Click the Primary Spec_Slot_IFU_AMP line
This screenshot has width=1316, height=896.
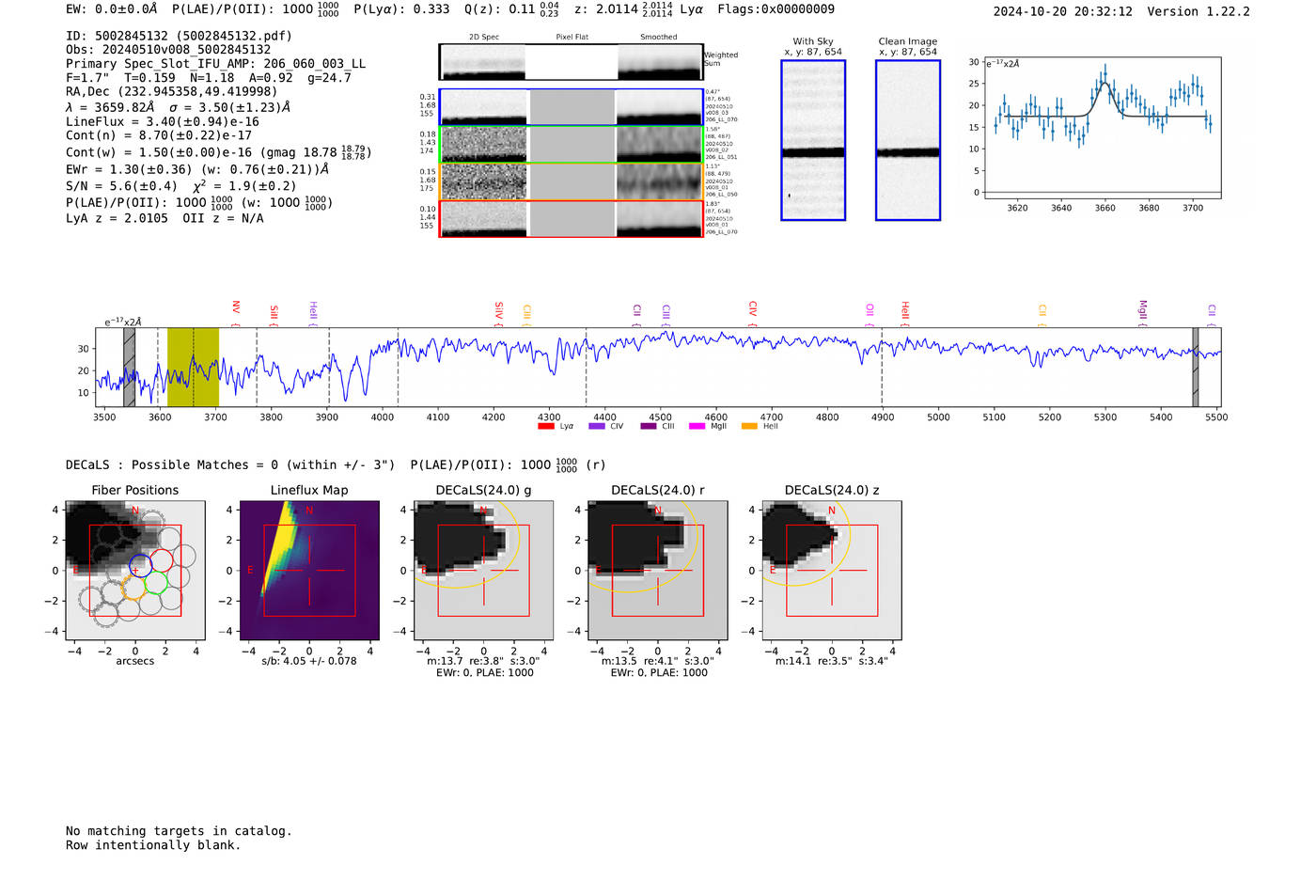click(x=216, y=64)
